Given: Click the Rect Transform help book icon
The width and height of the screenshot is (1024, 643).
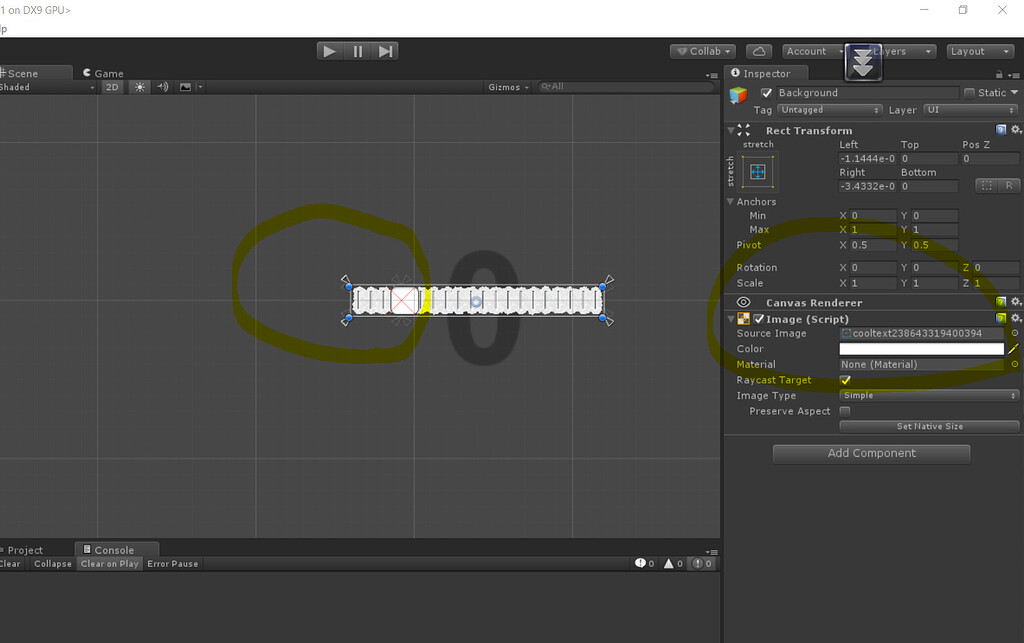Looking at the screenshot, I should (x=1001, y=130).
